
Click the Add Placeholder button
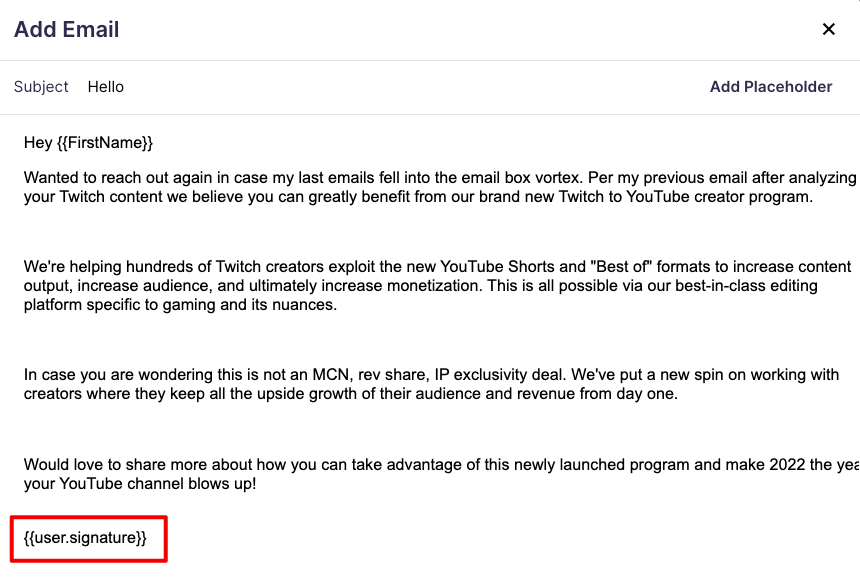pyautogui.click(x=770, y=87)
